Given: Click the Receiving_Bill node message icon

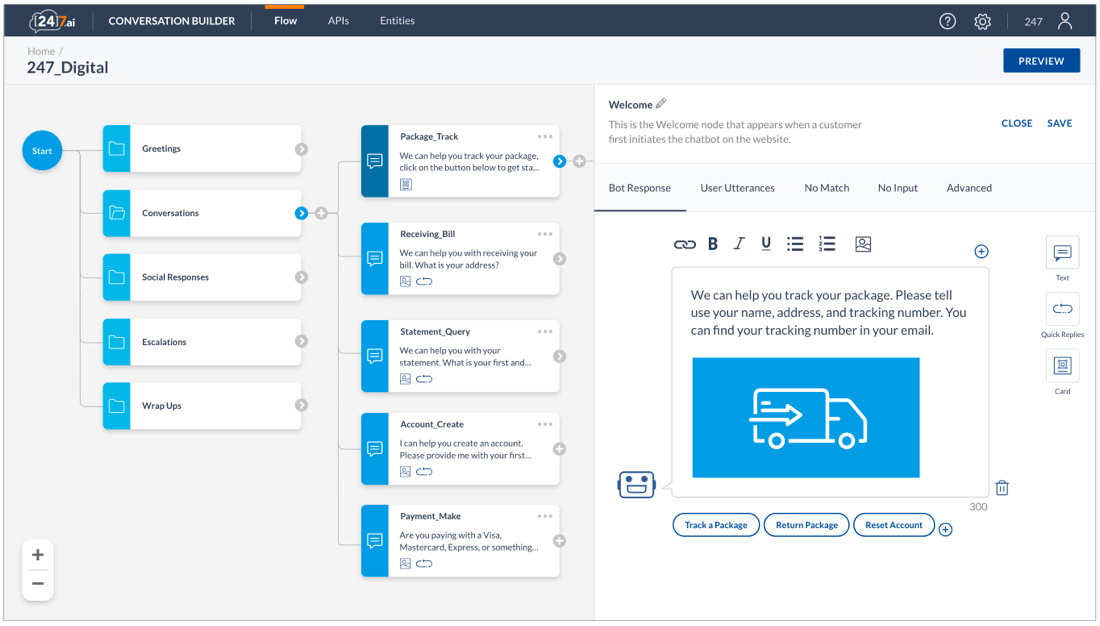Looking at the screenshot, I should point(375,259).
